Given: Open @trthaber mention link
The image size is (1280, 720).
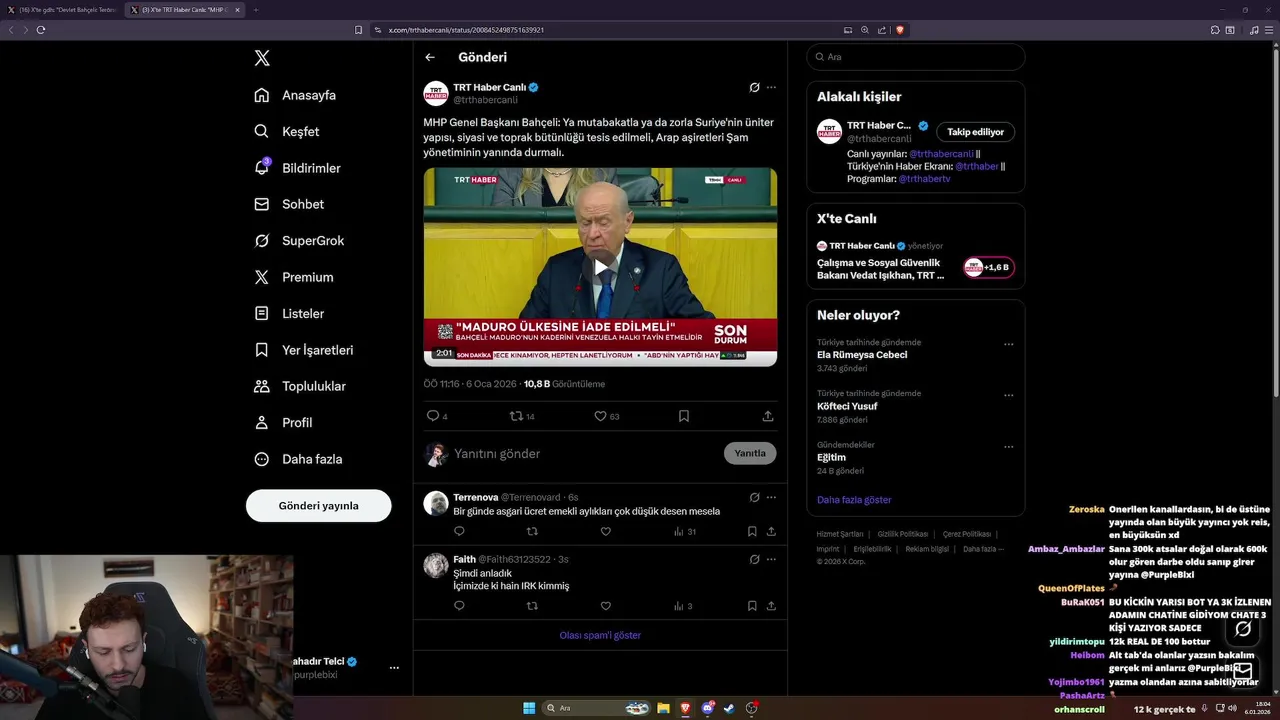Looking at the screenshot, I should pos(977,167).
